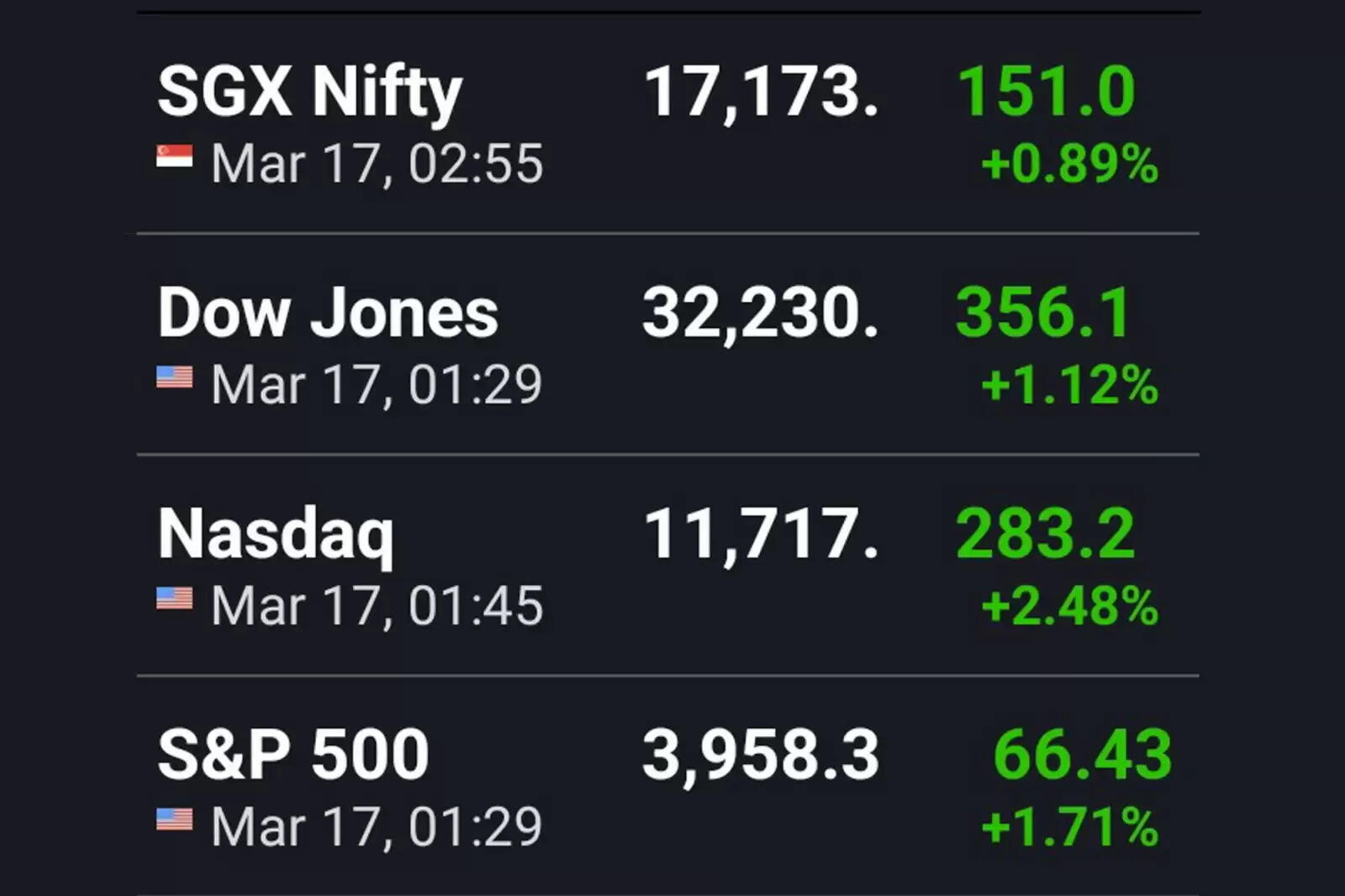Click Nasdaq price 11,717
This screenshot has height=896, width=1345.
[x=761, y=534]
